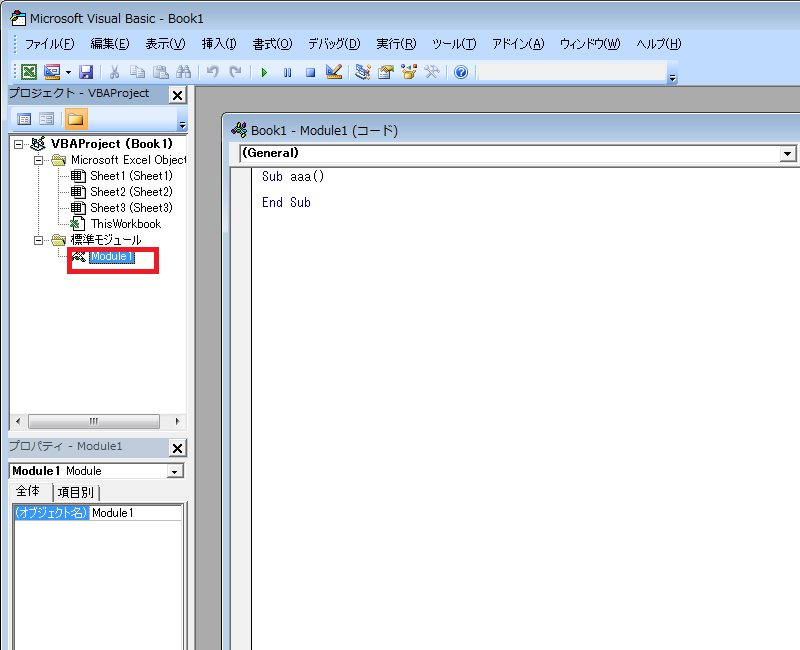Image resolution: width=800 pixels, height=650 pixels.
Task: Open Properties Window from the toolbar icon
Action: coord(386,72)
